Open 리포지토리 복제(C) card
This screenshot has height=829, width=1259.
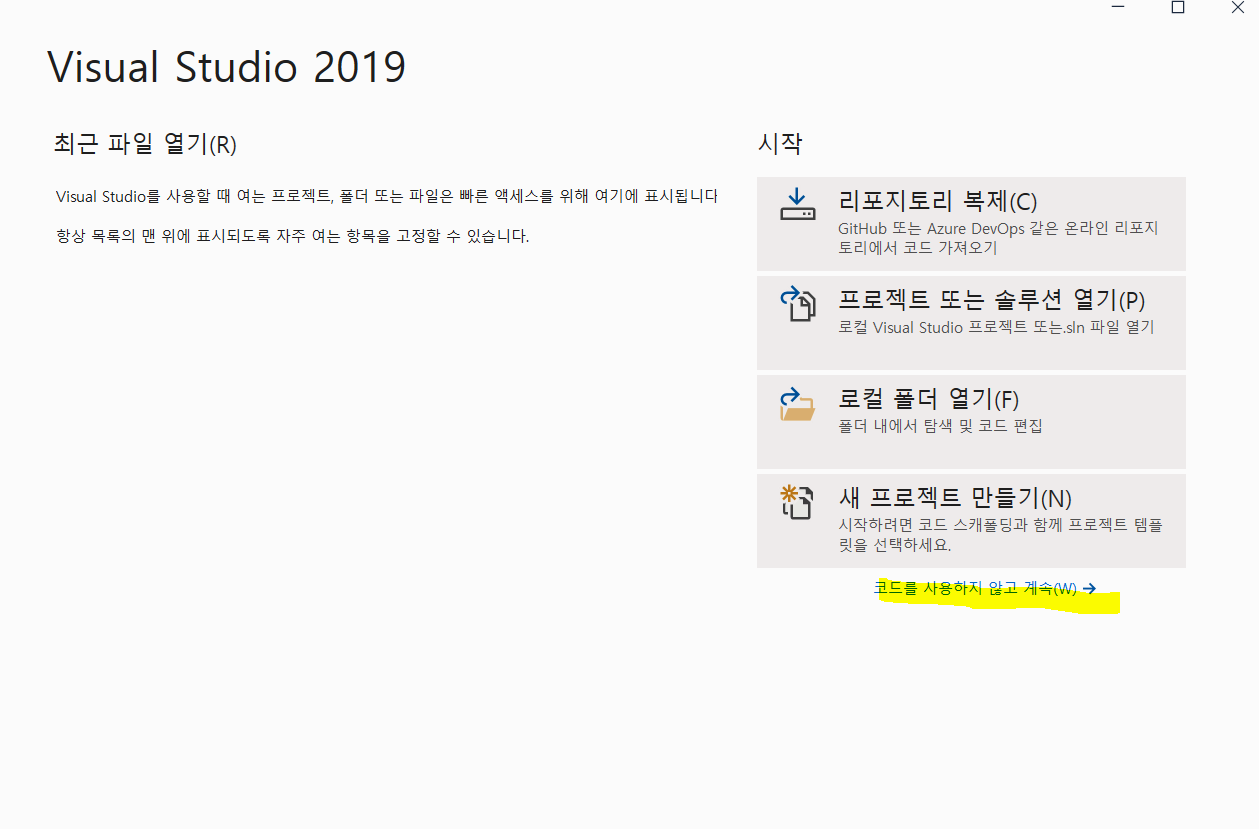[971, 224]
